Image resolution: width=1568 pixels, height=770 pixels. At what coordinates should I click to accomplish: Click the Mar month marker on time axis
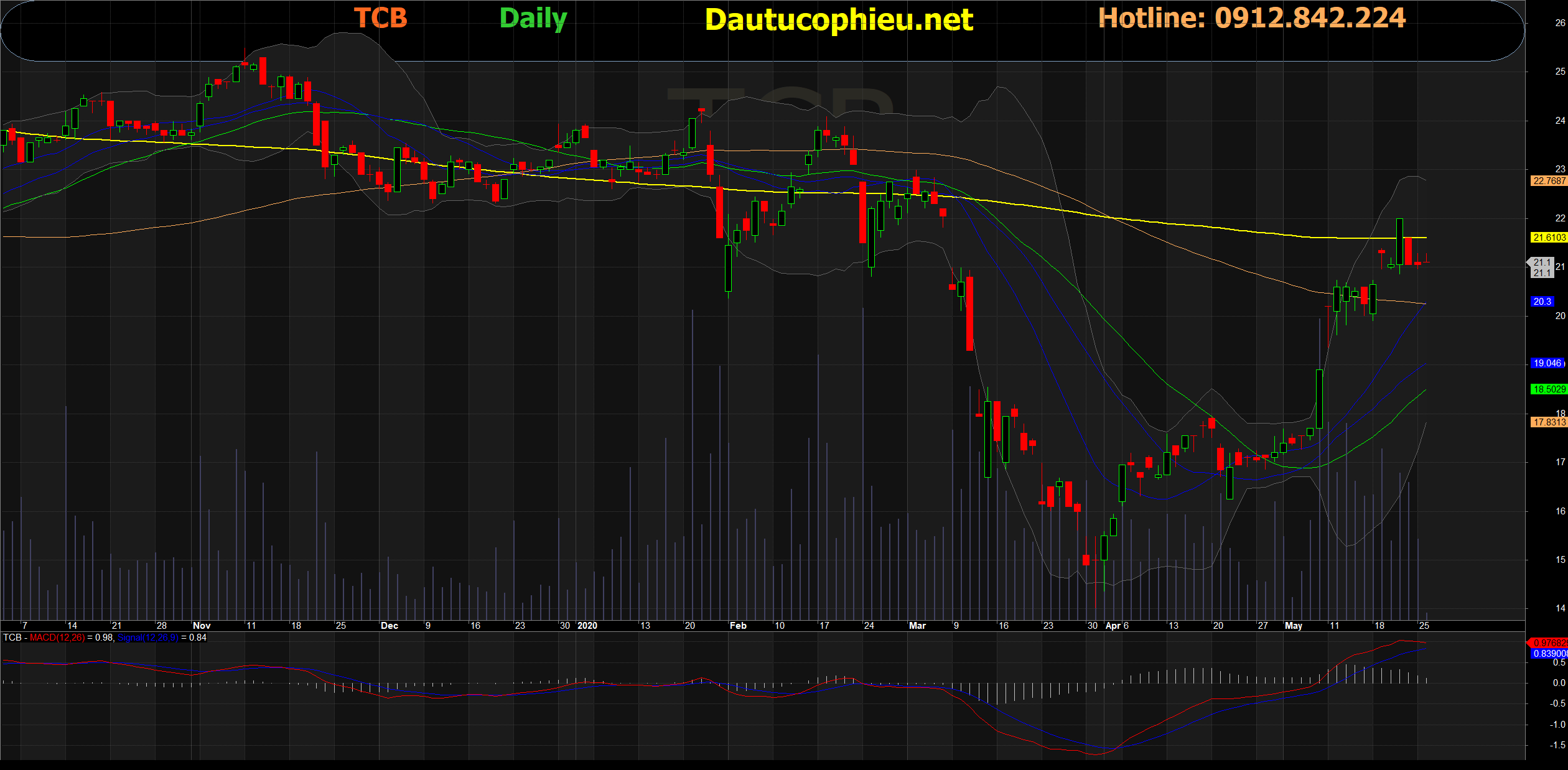pos(917,626)
